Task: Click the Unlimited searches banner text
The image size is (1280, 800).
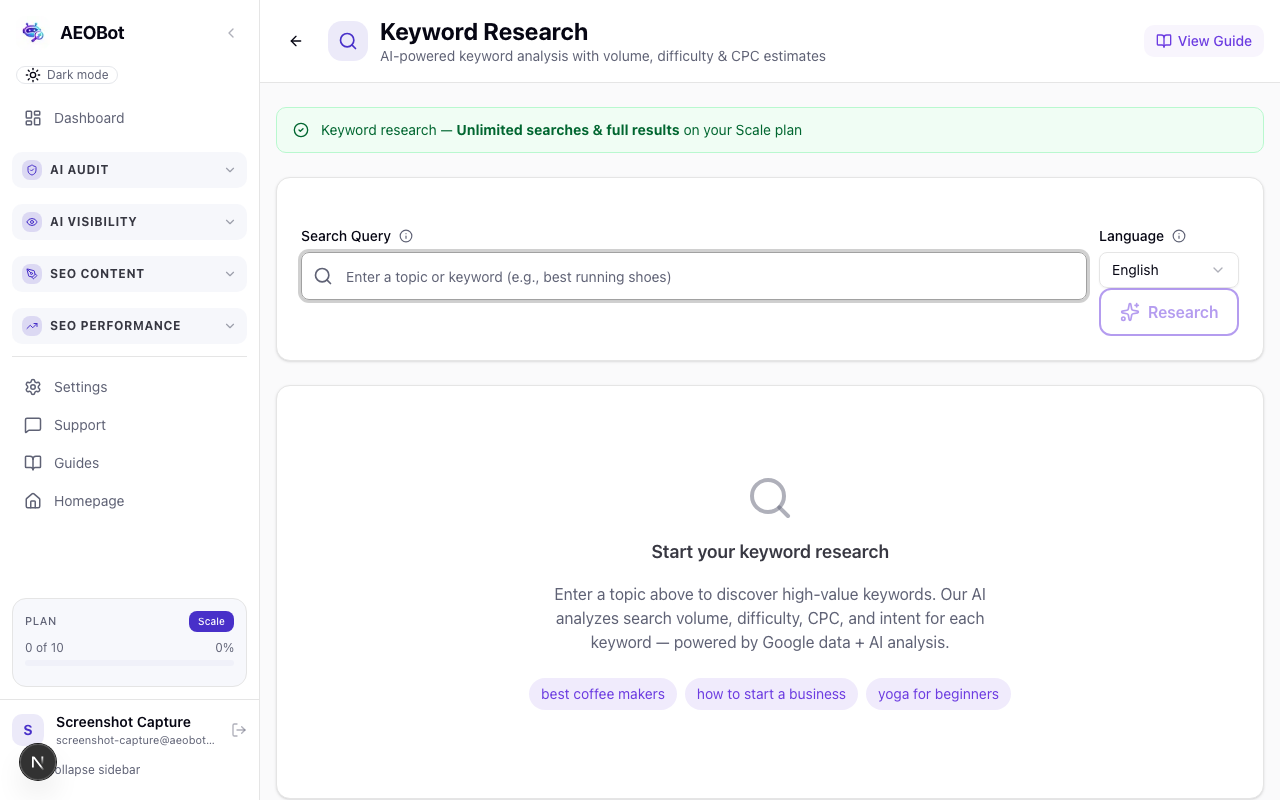Action: pos(568,130)
